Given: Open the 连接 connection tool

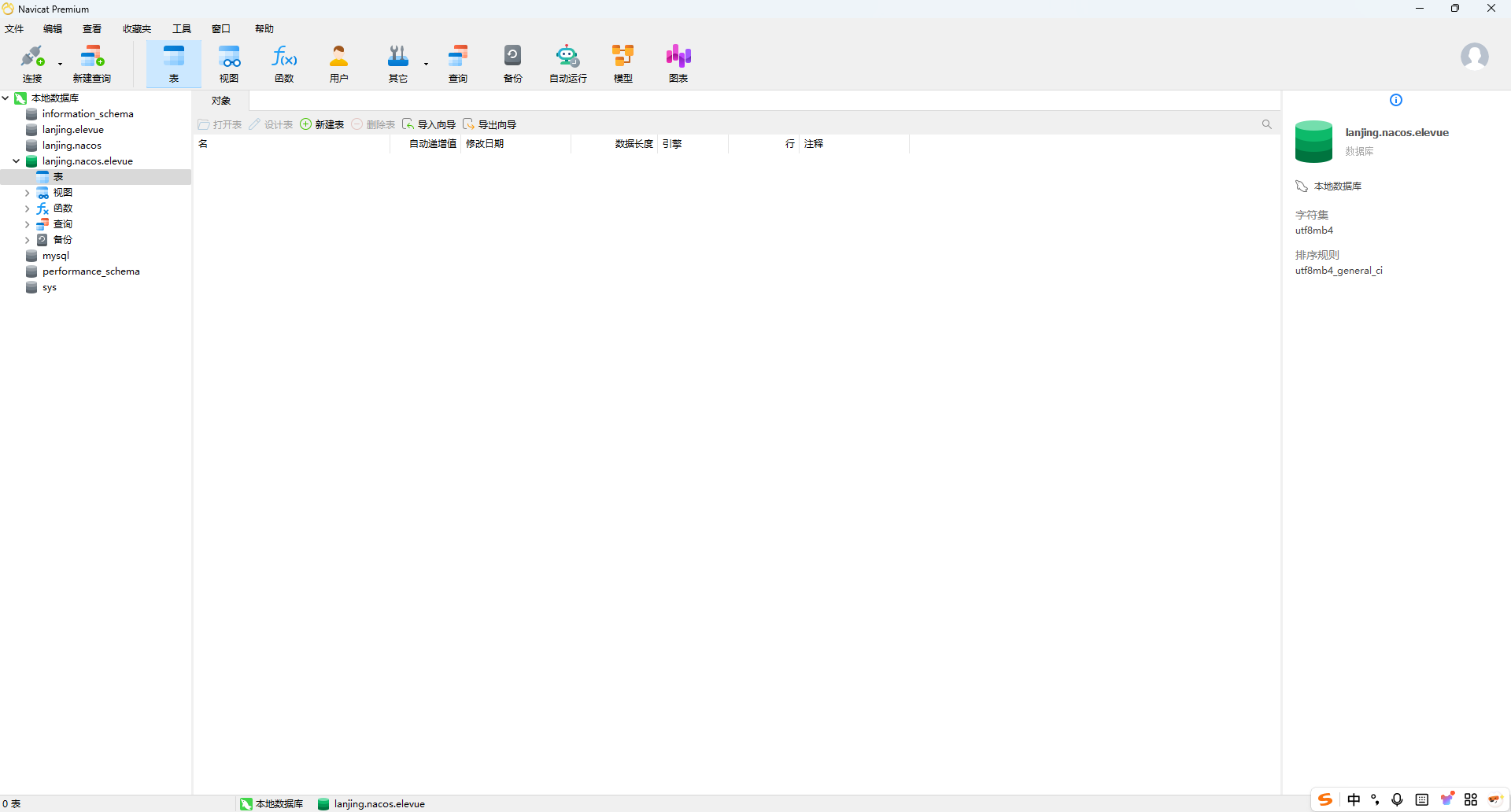Looking at the screenshot, I should click(32, 63).
